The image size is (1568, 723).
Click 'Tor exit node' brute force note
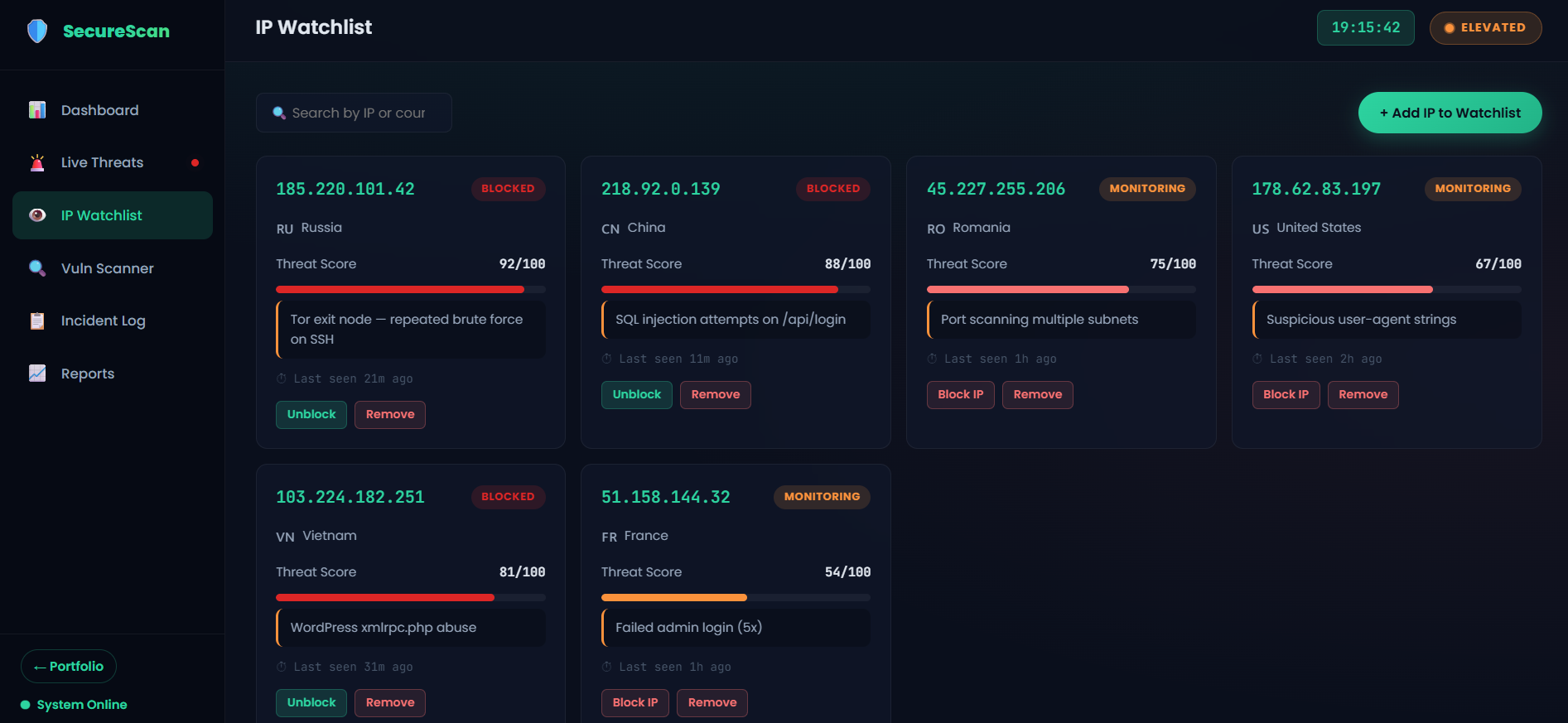tap(411, 330)
